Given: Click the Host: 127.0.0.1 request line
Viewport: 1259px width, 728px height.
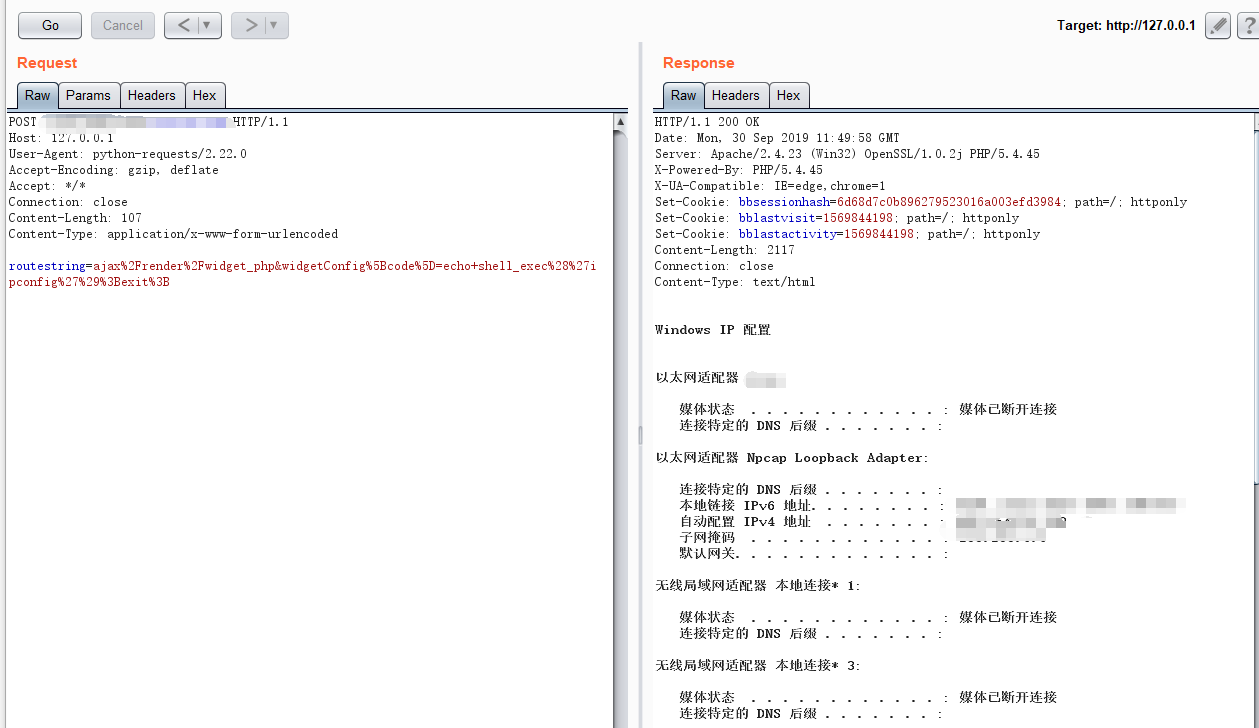Looking at the screenshot, I should (x=61, y=138).
